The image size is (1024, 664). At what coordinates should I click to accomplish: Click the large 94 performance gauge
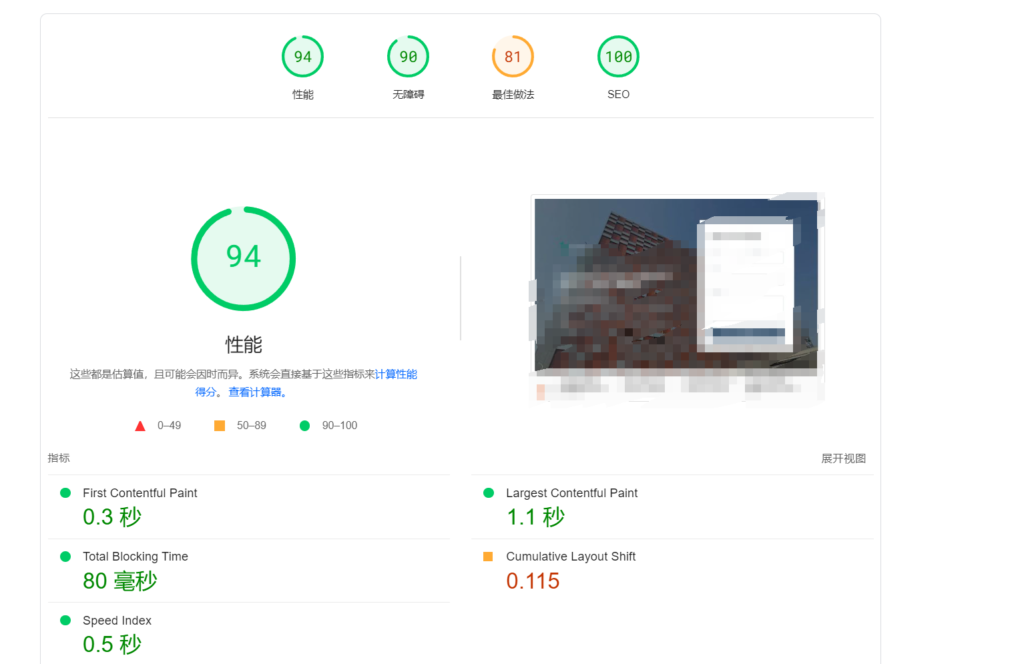pyautogui.click(x=243, y=258)
